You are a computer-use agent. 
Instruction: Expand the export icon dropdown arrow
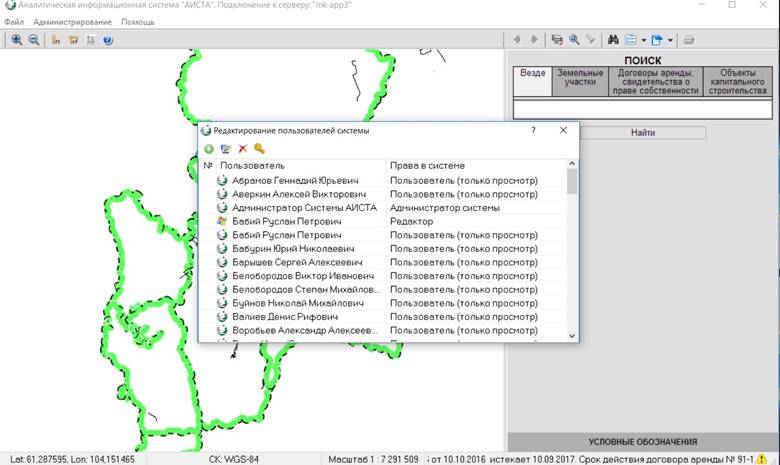coord(670,40)
